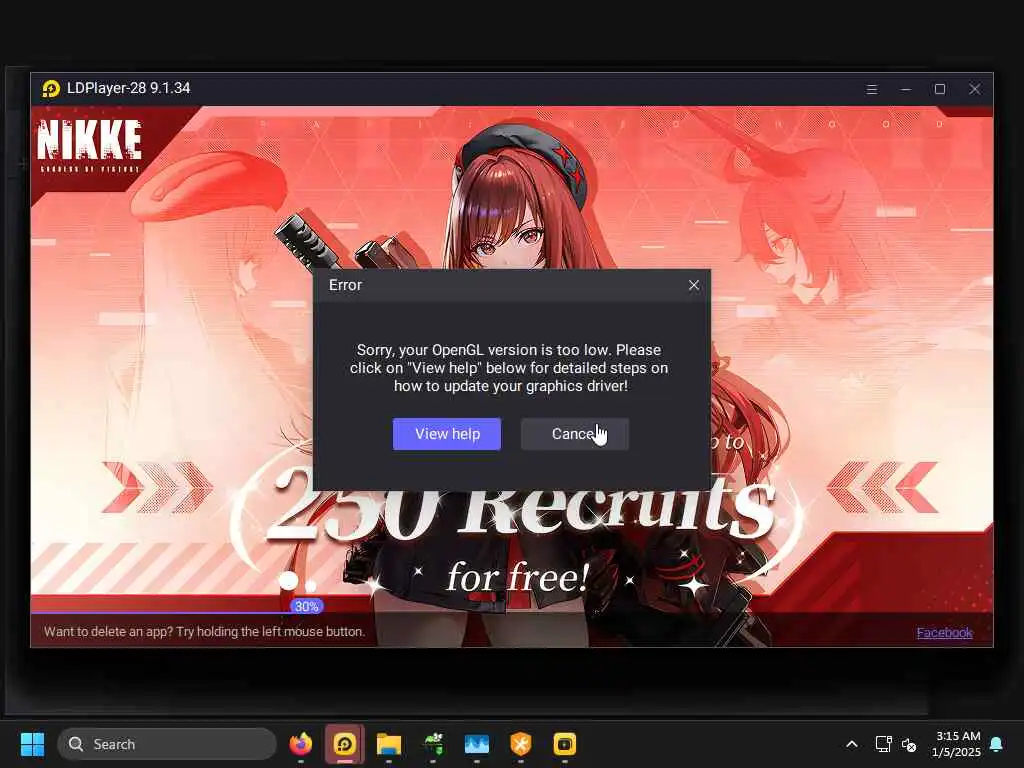Click the LDPlayer logo in title bar
1024x768 pixels.
[51, 88]
